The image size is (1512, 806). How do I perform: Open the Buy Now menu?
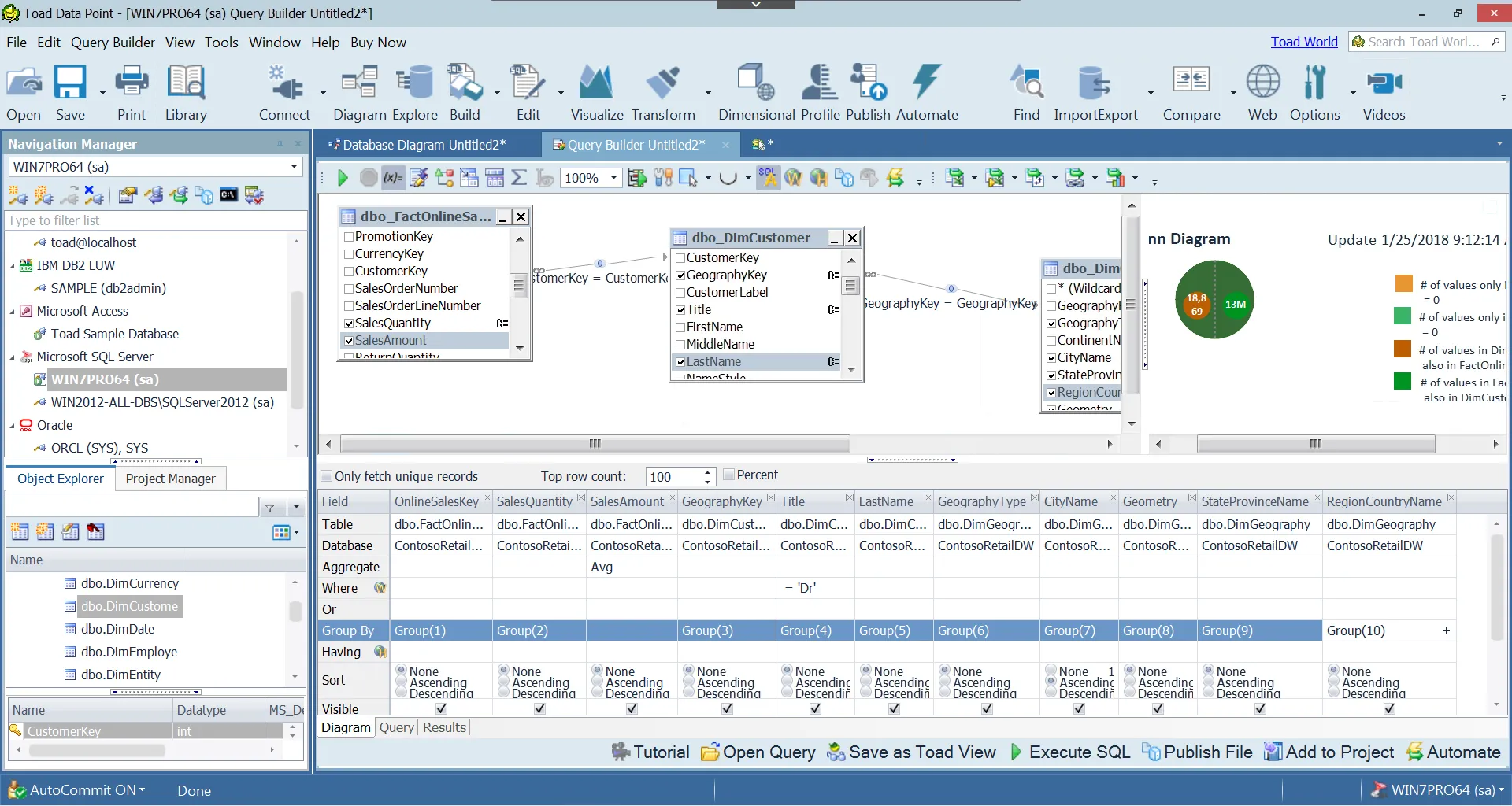pyautogui.click(x=378, y=43)
